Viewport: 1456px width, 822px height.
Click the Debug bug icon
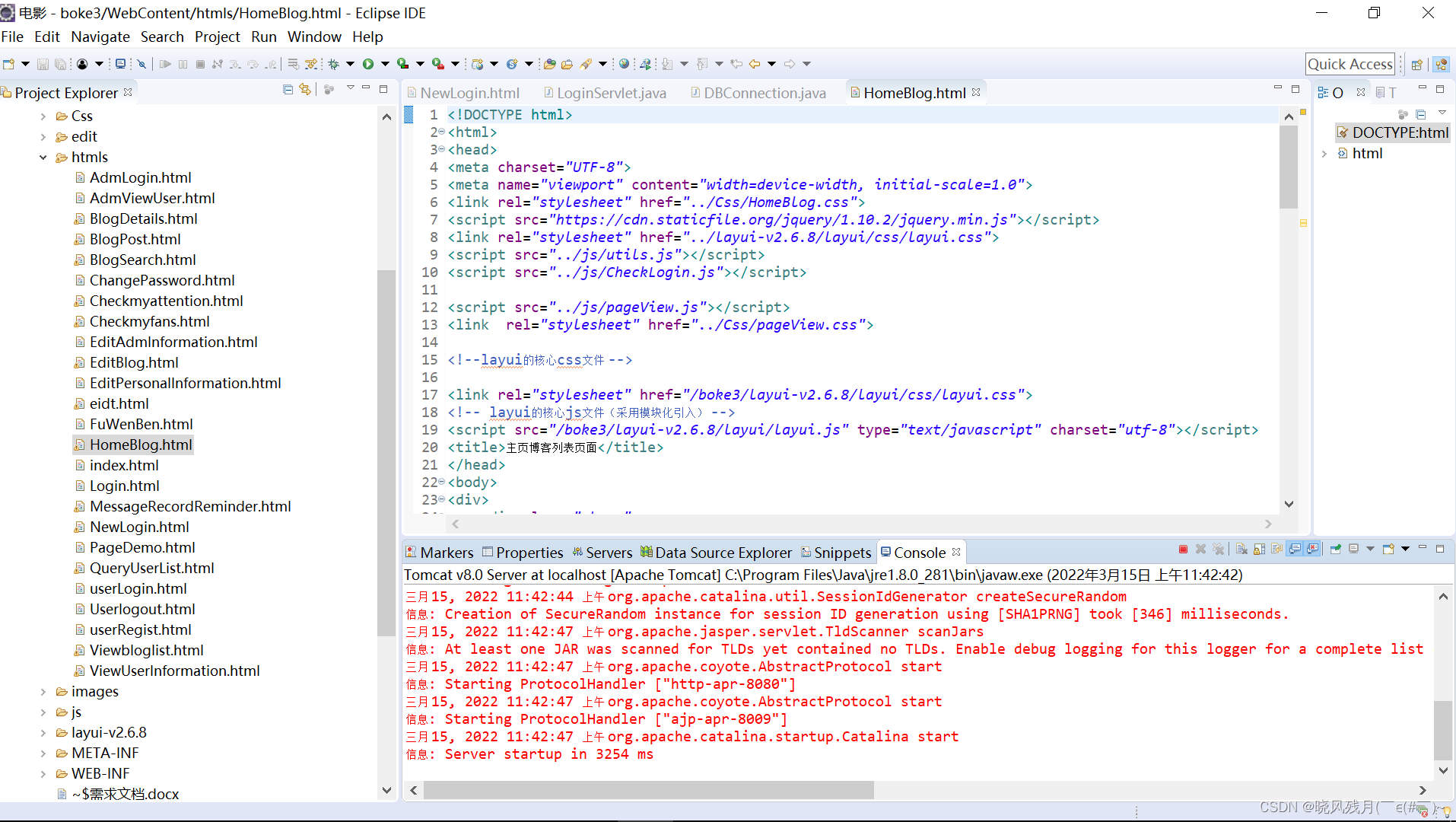(333, 64)
